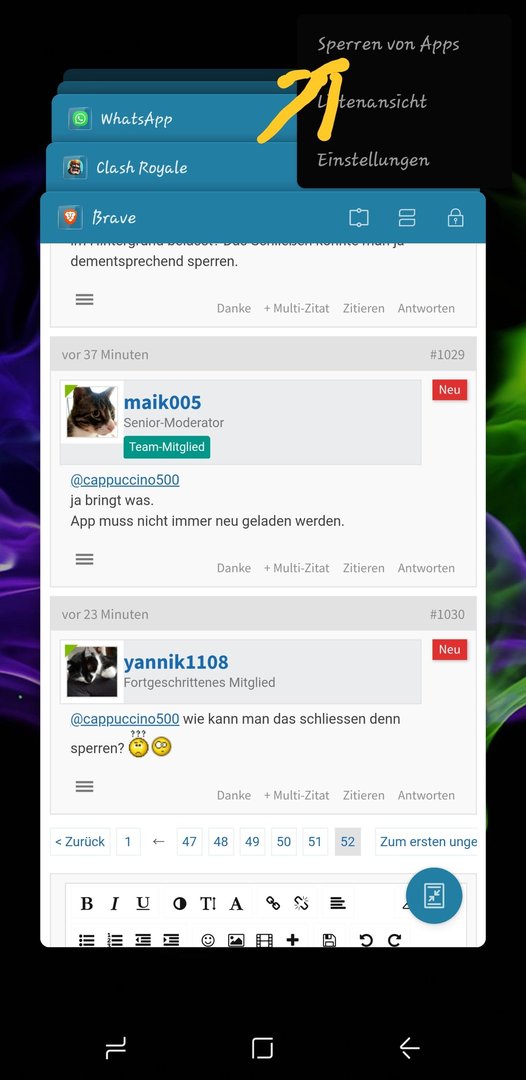This screenshot has width=526, height=1080.
Task: Insert an image into the post
Action: (x=236, y=940)
